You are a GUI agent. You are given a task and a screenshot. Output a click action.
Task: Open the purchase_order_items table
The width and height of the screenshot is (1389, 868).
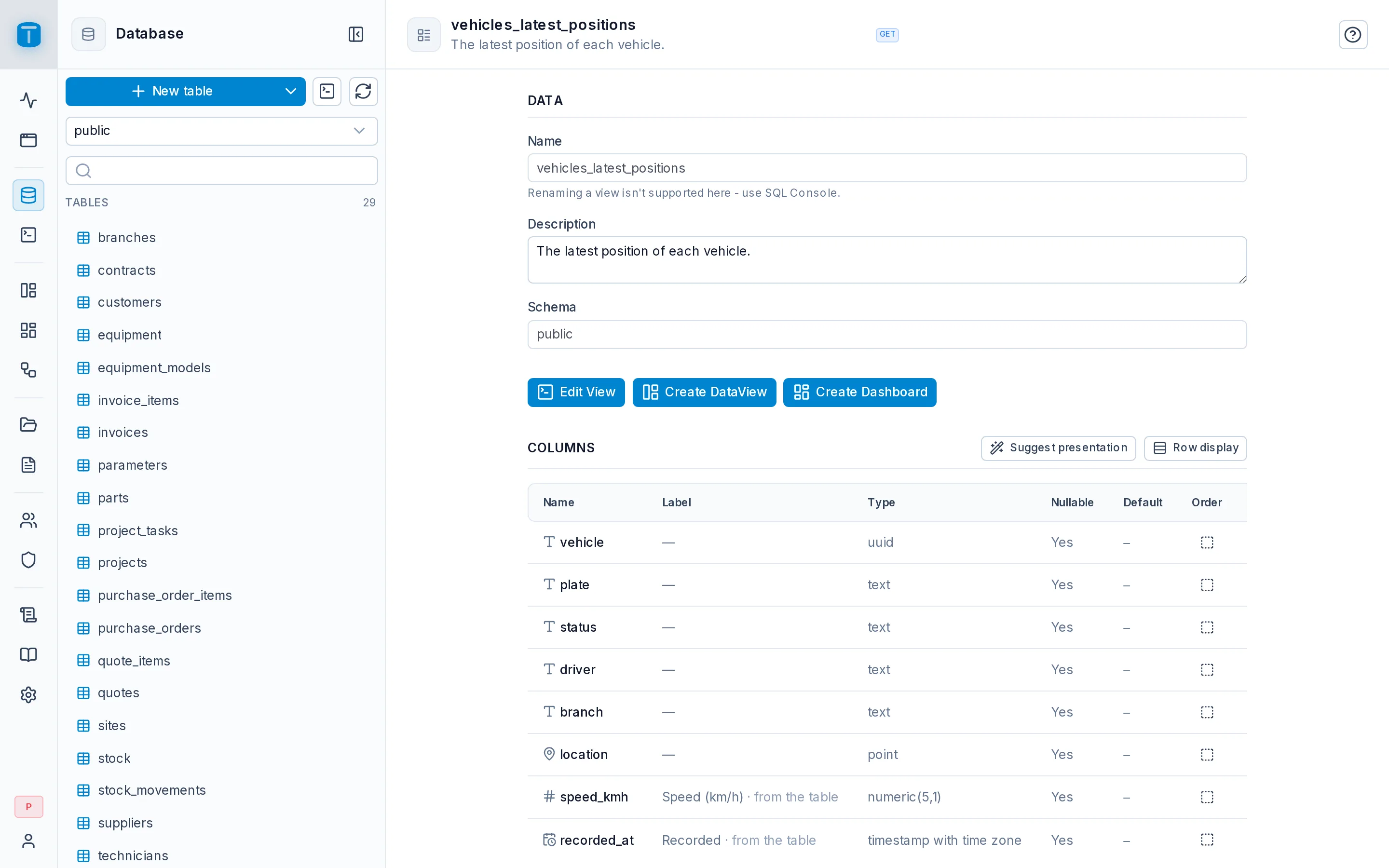(221, 596)
